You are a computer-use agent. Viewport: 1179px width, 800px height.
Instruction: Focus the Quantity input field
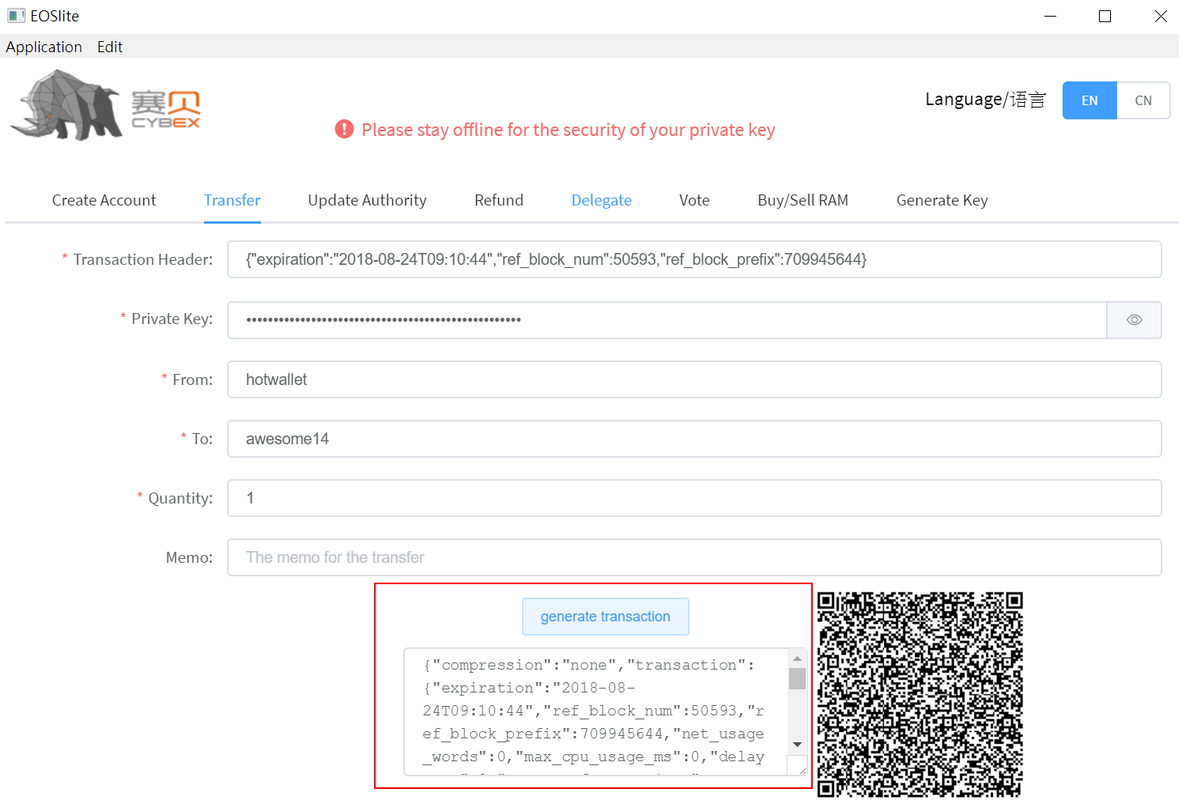(x=694, y=498)
